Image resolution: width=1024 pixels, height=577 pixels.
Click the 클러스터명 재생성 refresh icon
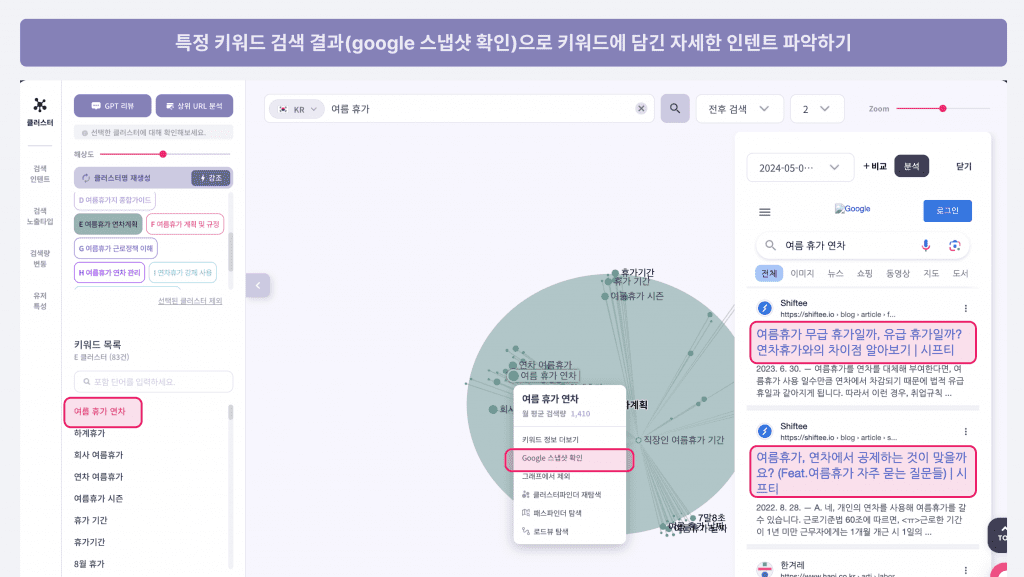tap(86, 178)
